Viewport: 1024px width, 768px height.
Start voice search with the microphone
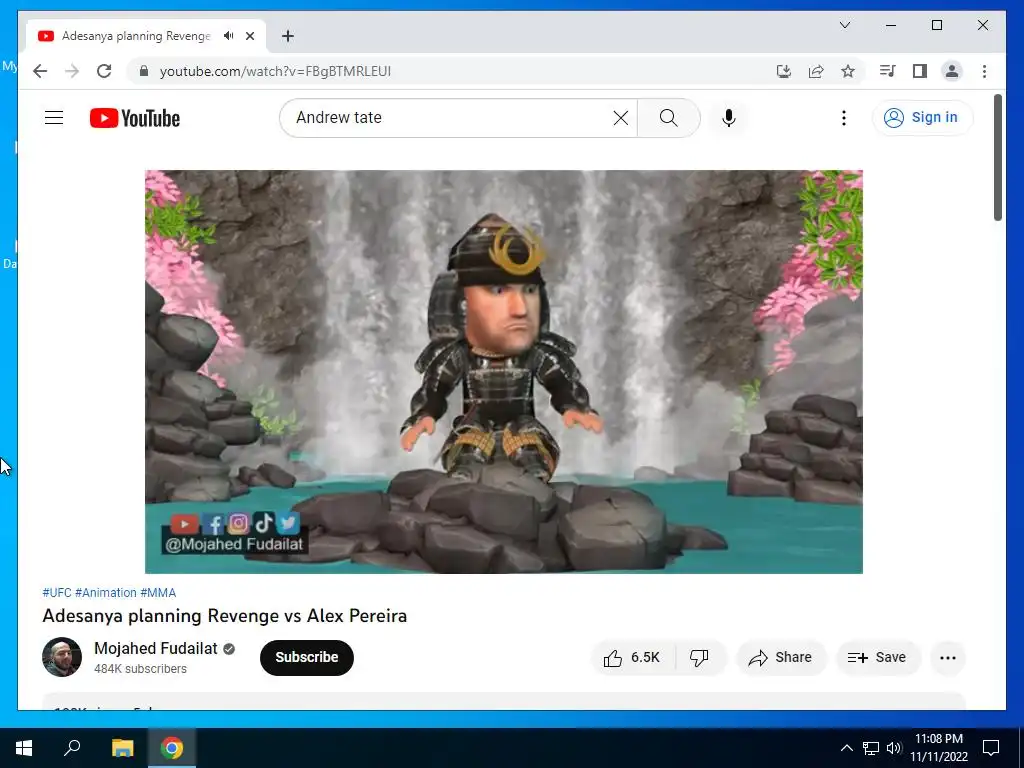click(x=729, y=118)
